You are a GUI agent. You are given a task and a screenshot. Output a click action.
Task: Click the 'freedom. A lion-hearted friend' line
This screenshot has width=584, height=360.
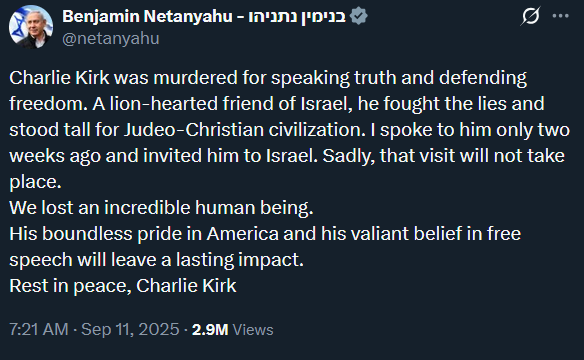click(x=277, y=104)
